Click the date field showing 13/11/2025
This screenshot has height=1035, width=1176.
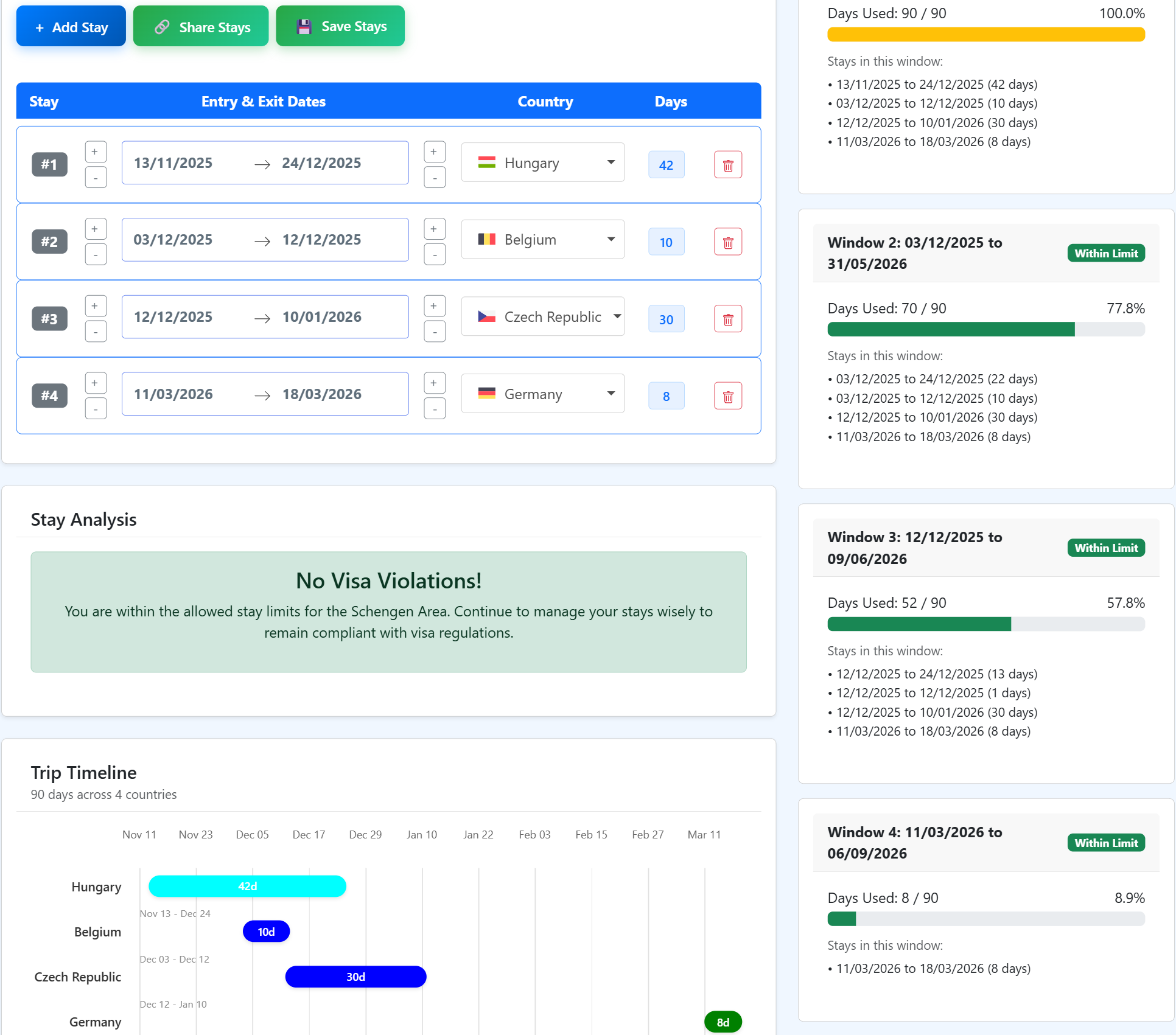pos(173,162)
